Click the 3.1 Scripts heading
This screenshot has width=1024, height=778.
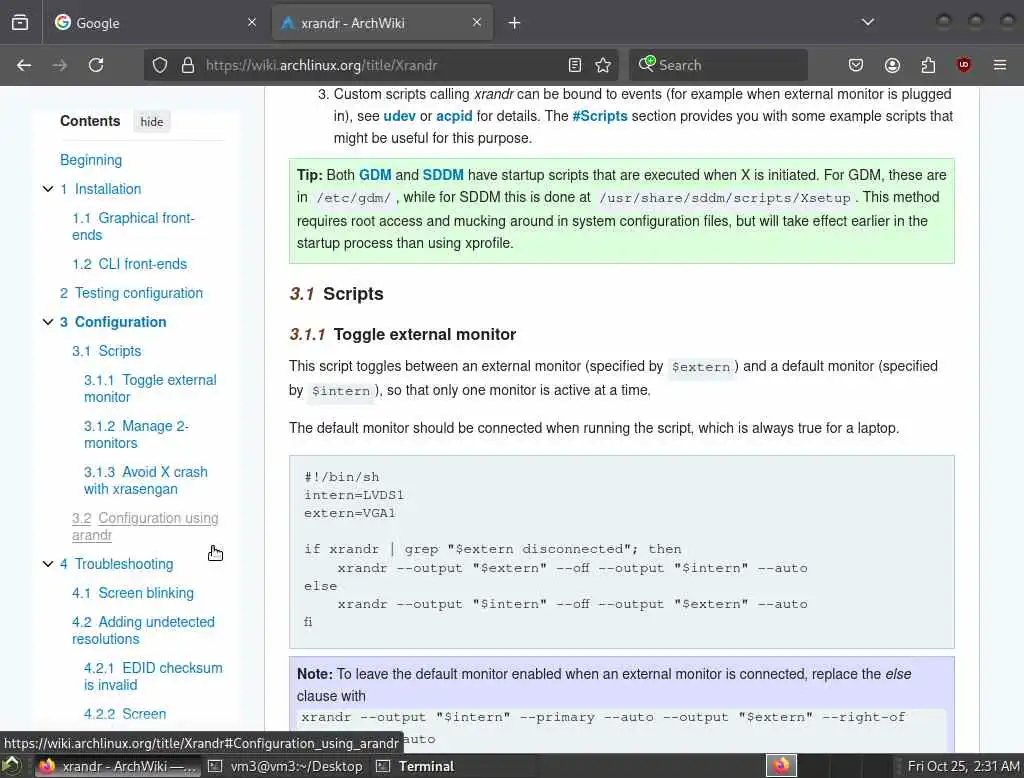coord(336,294)
